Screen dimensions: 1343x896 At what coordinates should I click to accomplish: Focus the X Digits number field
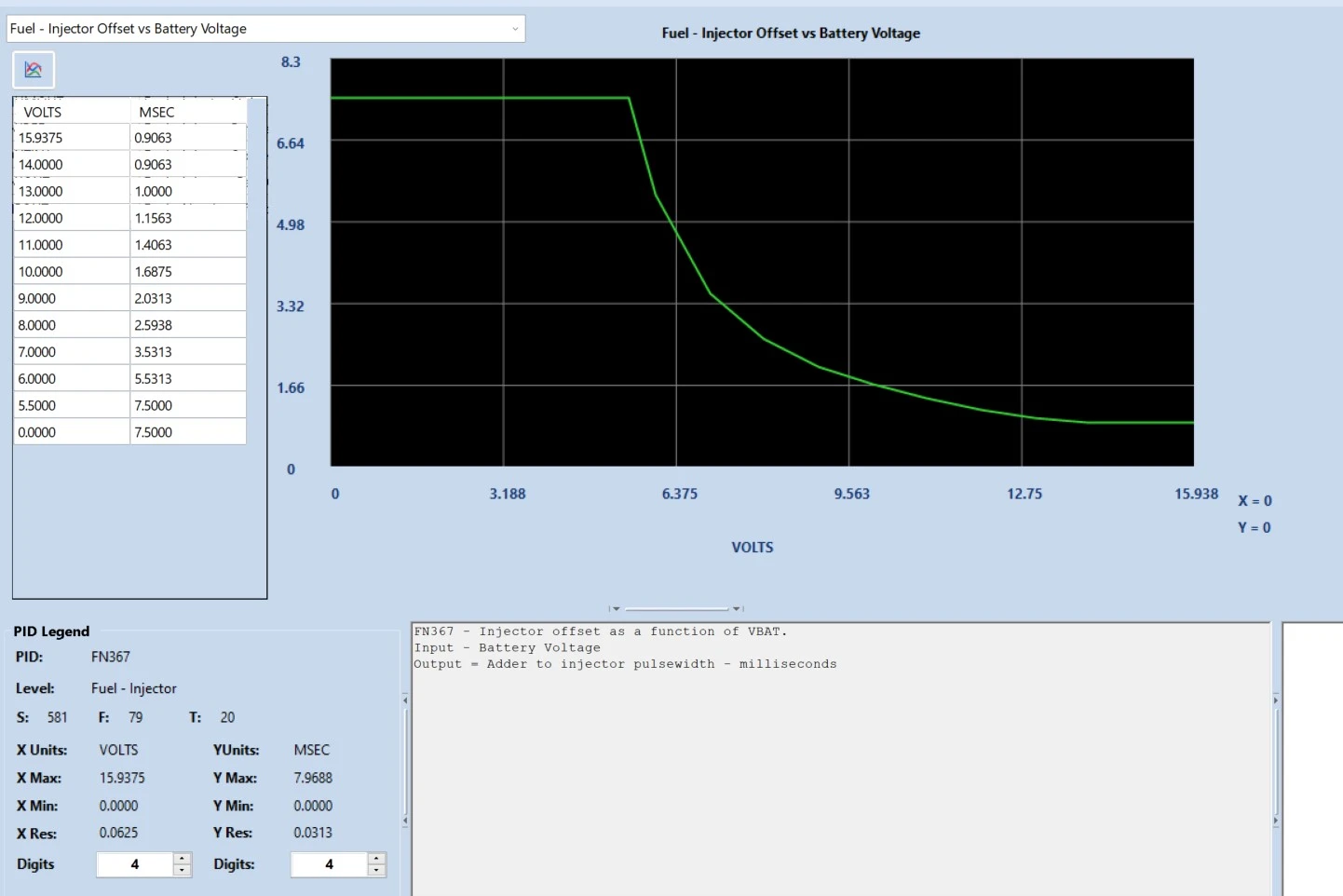click(x=135, y=864)
